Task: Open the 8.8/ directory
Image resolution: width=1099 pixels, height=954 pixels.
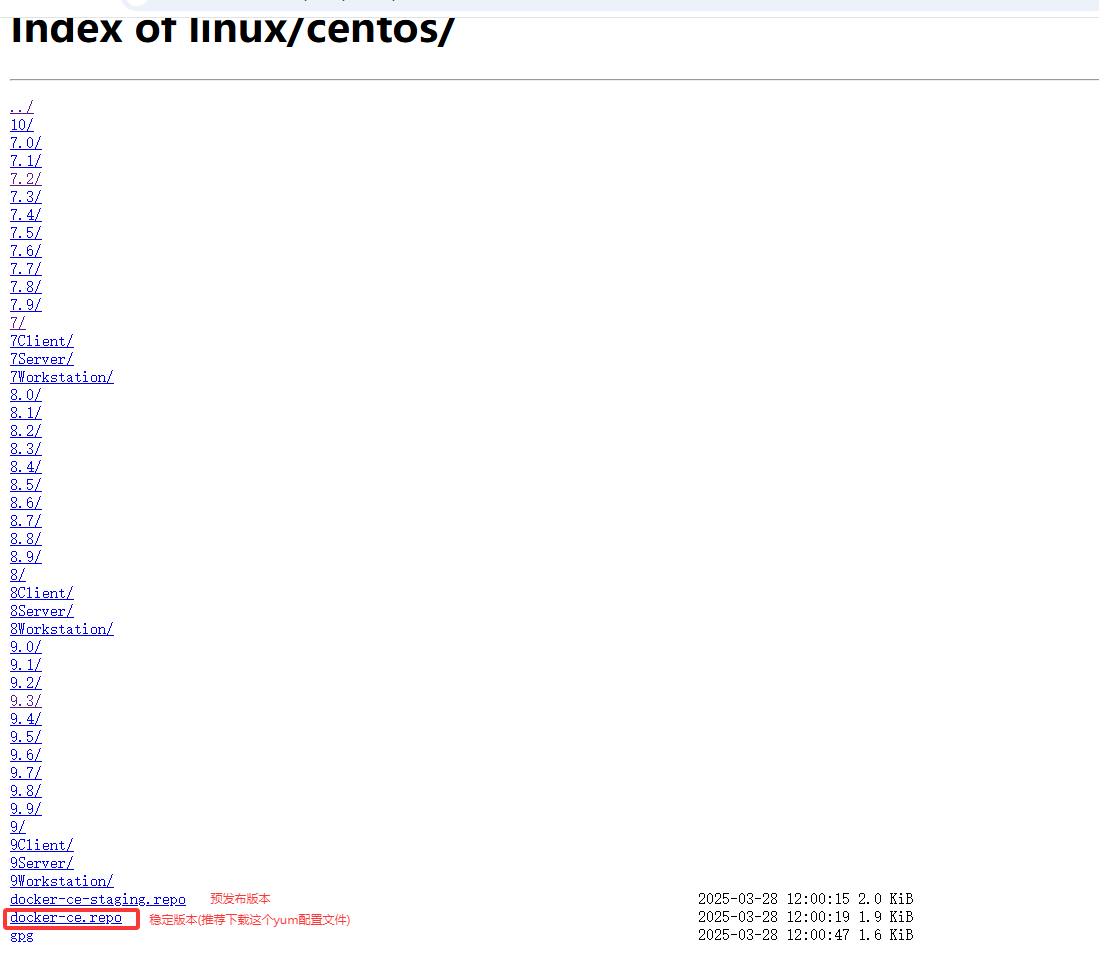Action: [26, 539]
